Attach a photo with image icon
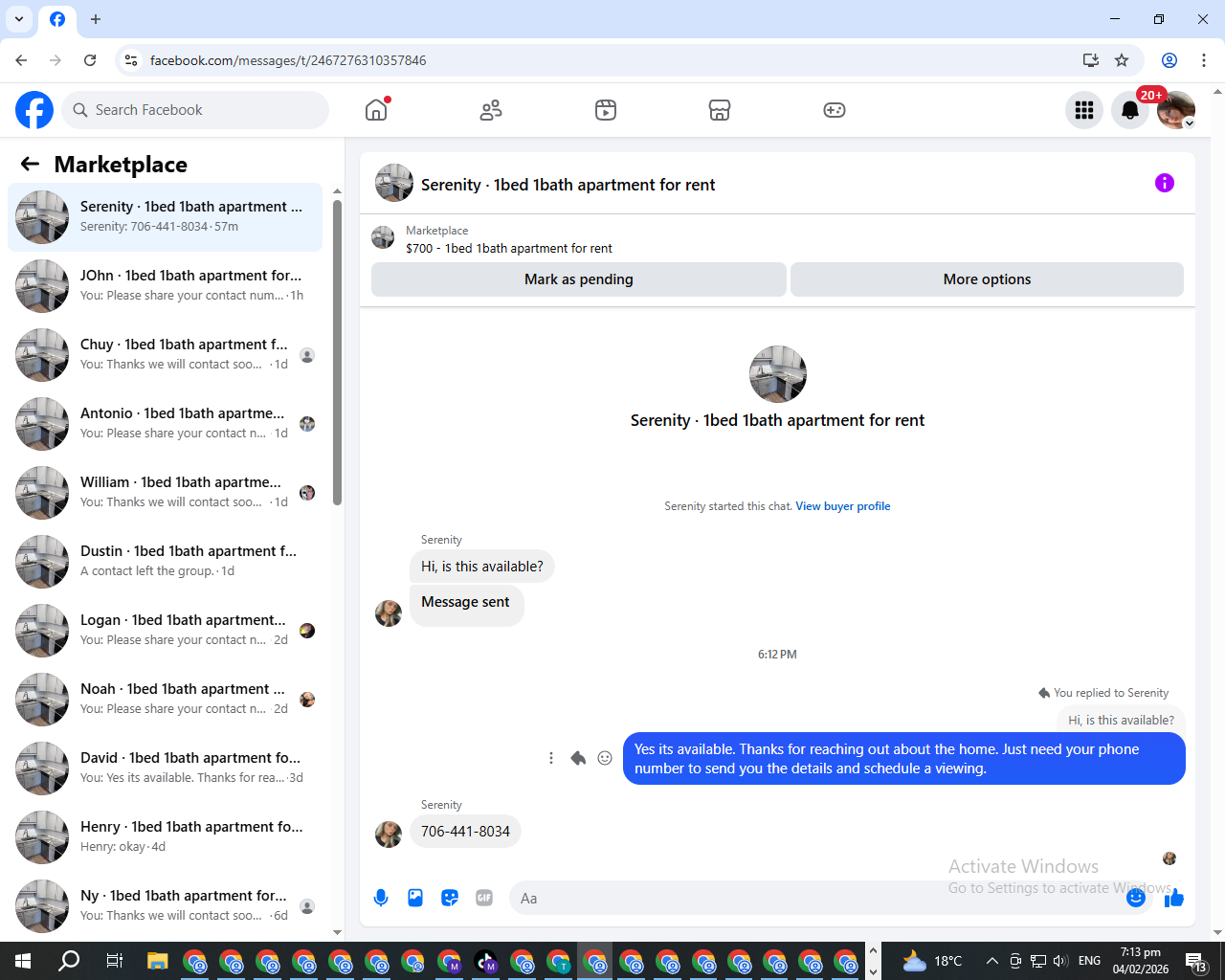 [x=415, y=898]
